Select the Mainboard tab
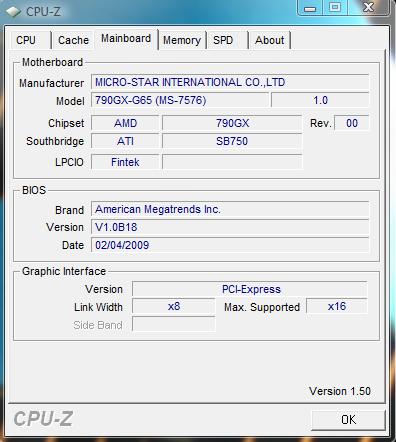 [126, 39]
